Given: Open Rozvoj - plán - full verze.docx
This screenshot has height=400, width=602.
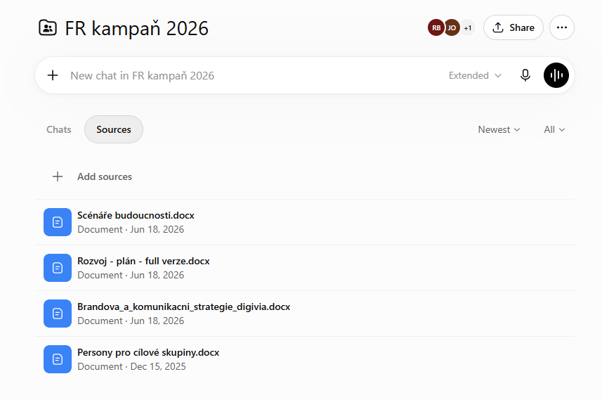Looking at the screenshot, I should click(x=305, y=268).
